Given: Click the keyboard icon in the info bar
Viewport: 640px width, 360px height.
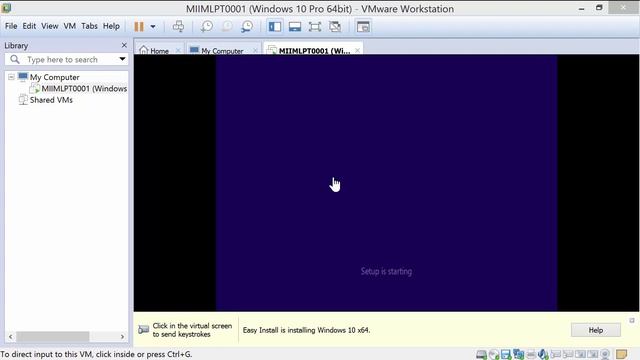Looking at the screenshot, I should click(x=144, y=330).
